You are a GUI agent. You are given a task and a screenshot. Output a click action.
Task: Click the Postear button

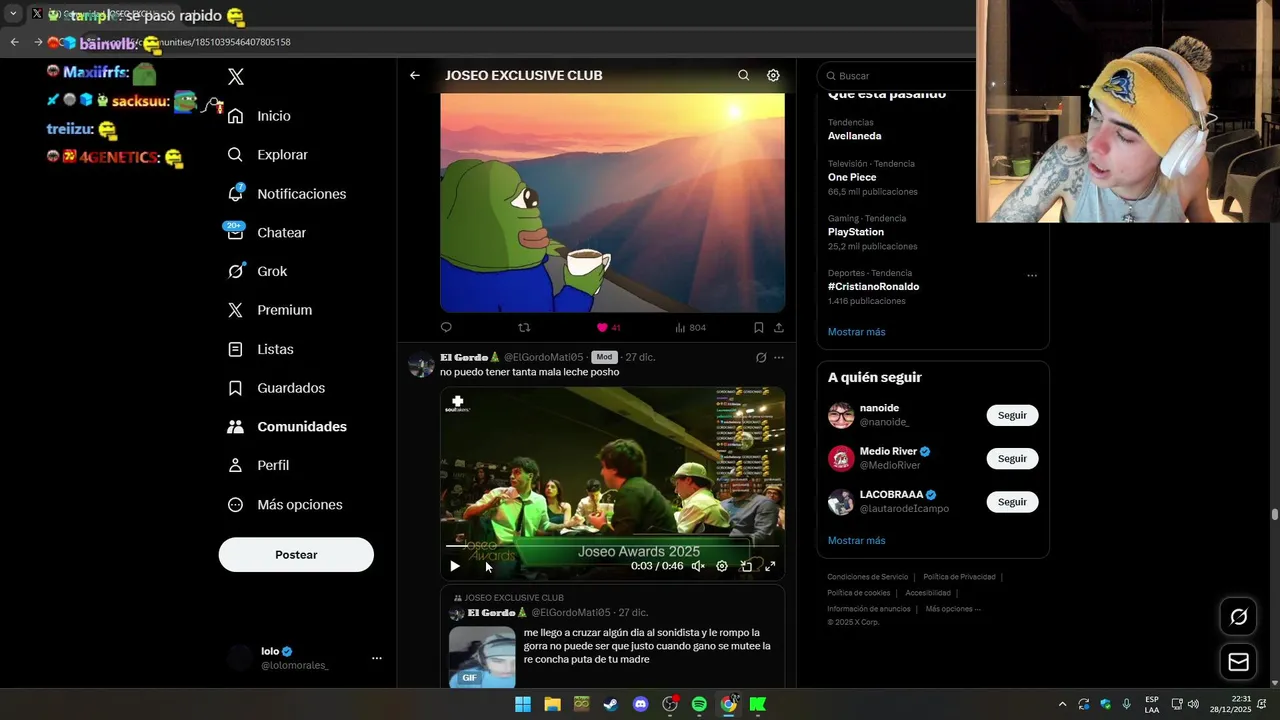[x=296, y=555]
